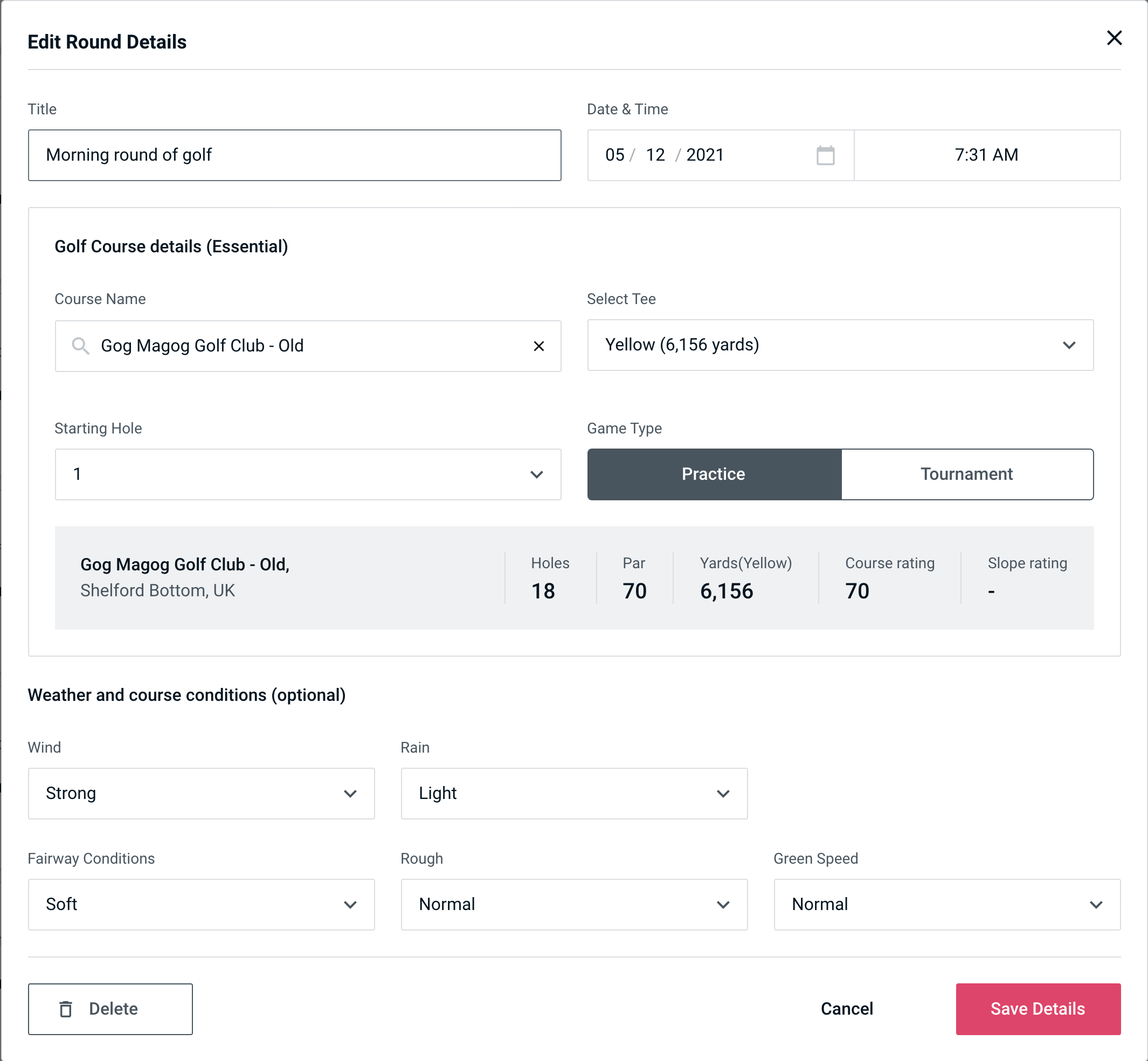
Task: Click the Wind dropdown chevron icon
Action: click(x=350, y=793)
